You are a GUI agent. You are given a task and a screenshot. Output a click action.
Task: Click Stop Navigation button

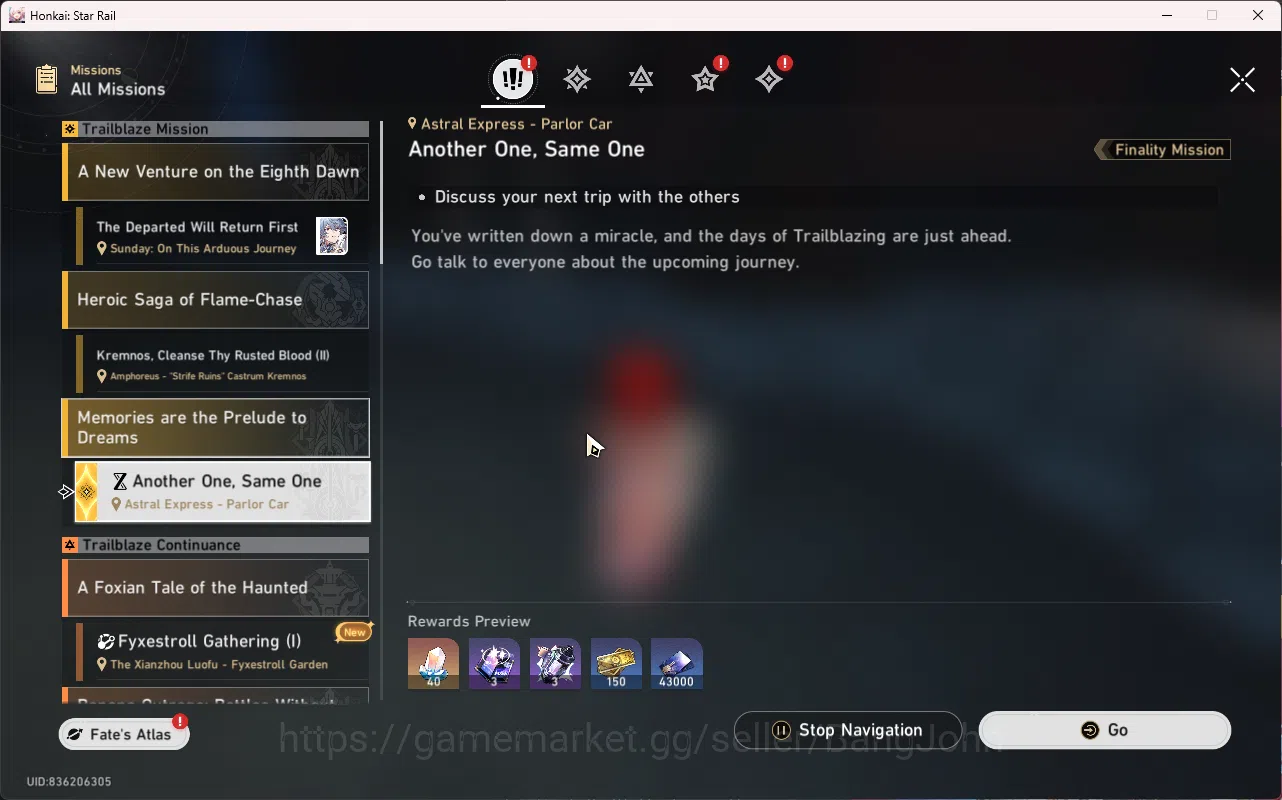[x=848, y=730]
